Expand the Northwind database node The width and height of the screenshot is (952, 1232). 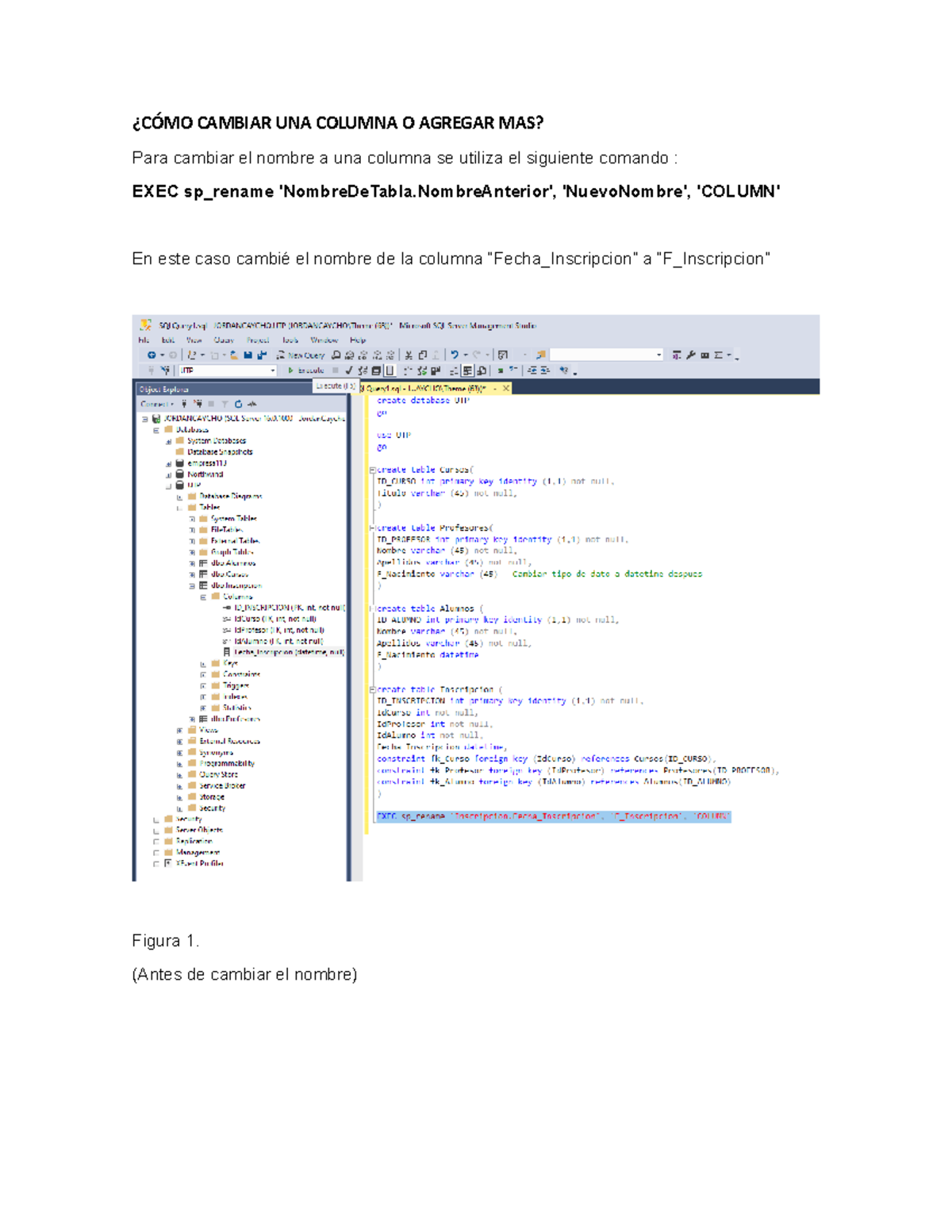point(168,474)
